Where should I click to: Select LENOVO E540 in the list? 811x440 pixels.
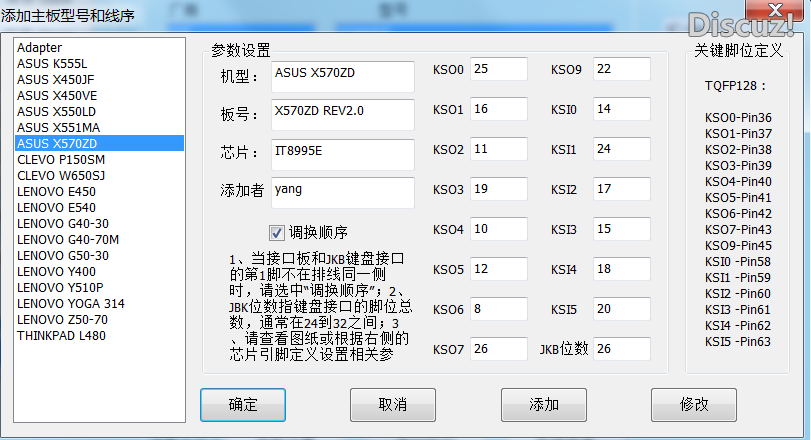pyautogui.click(x=99, y=208)
